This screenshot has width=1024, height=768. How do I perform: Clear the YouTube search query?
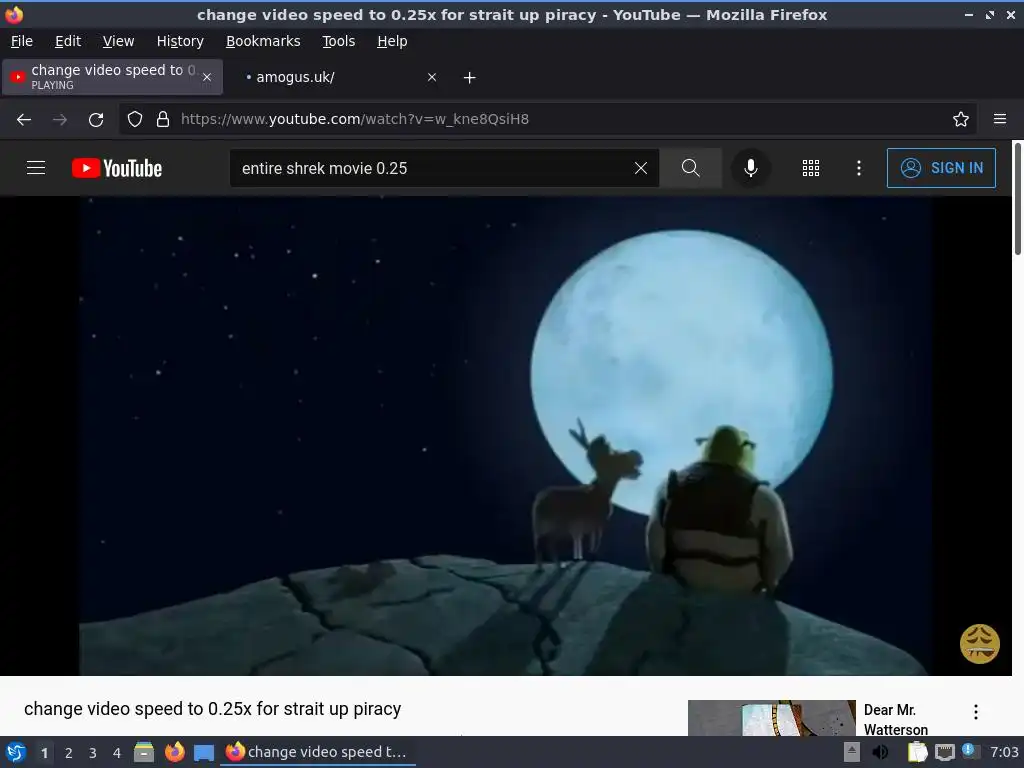tap(641, 168)
